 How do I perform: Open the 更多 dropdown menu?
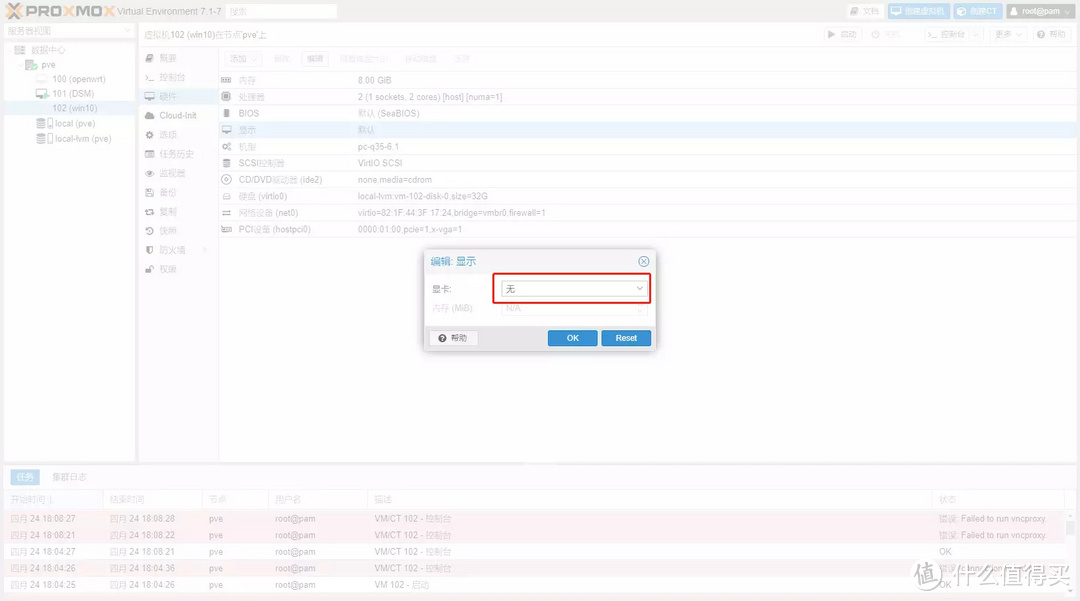point(1008,34)
